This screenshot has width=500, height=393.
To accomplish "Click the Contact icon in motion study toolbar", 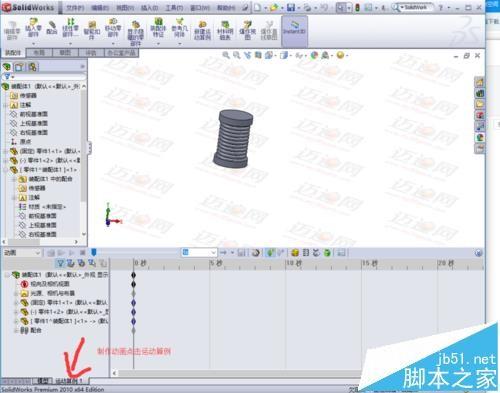I will tap(316, 253).
